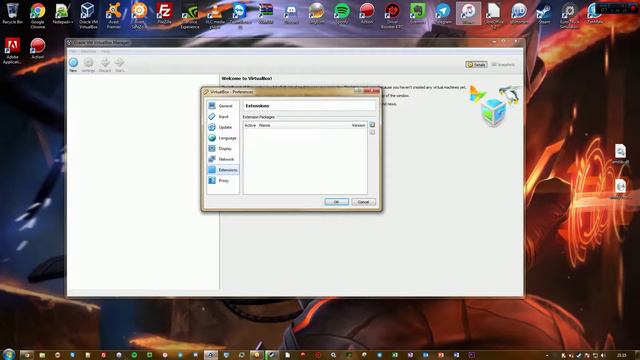This screenshot has width=640, height=360.
Task: Click the Version column header
Action: click(x=358, y=125)
